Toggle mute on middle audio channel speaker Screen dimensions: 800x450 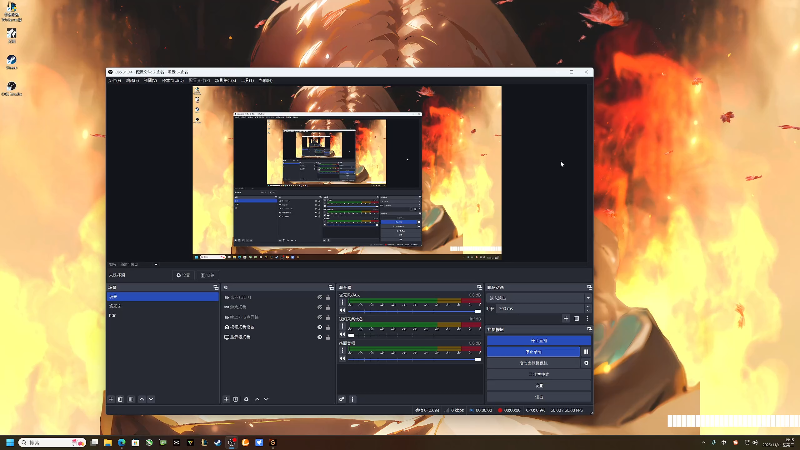(343, 335)
